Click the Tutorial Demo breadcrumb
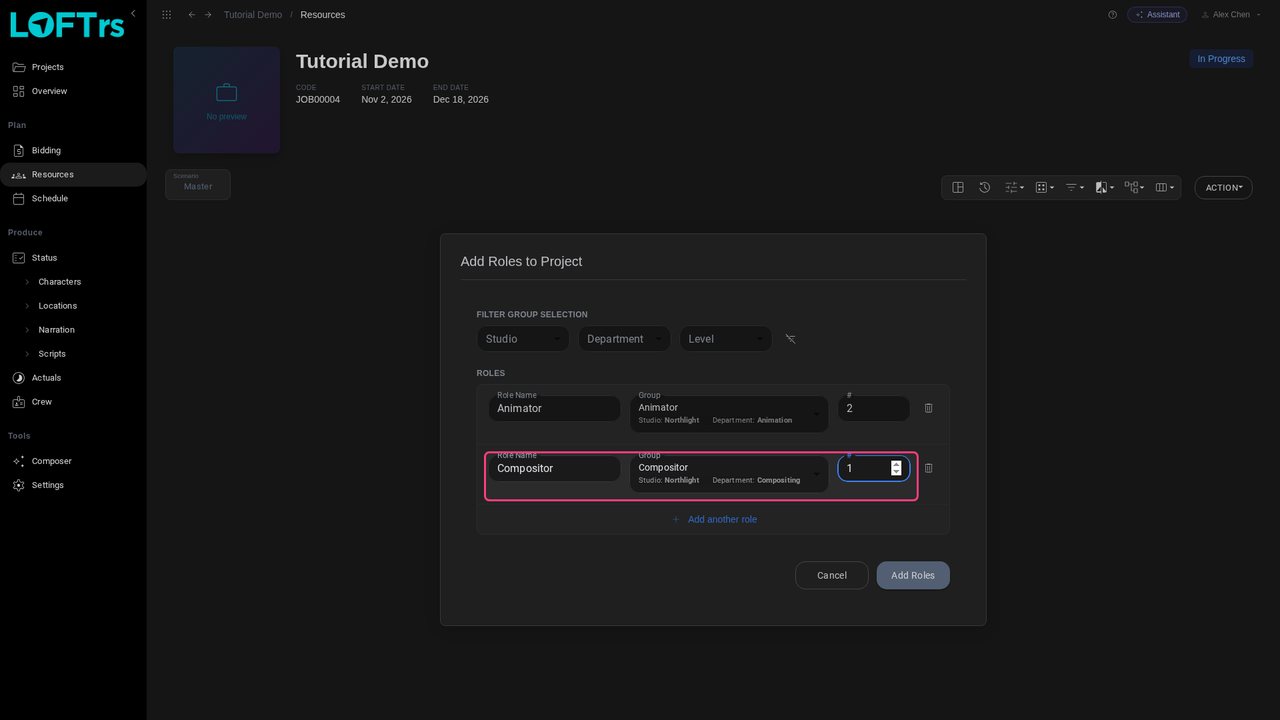Image resolution: width=1280 pixels, height=720 pixels. click(253, 15)
